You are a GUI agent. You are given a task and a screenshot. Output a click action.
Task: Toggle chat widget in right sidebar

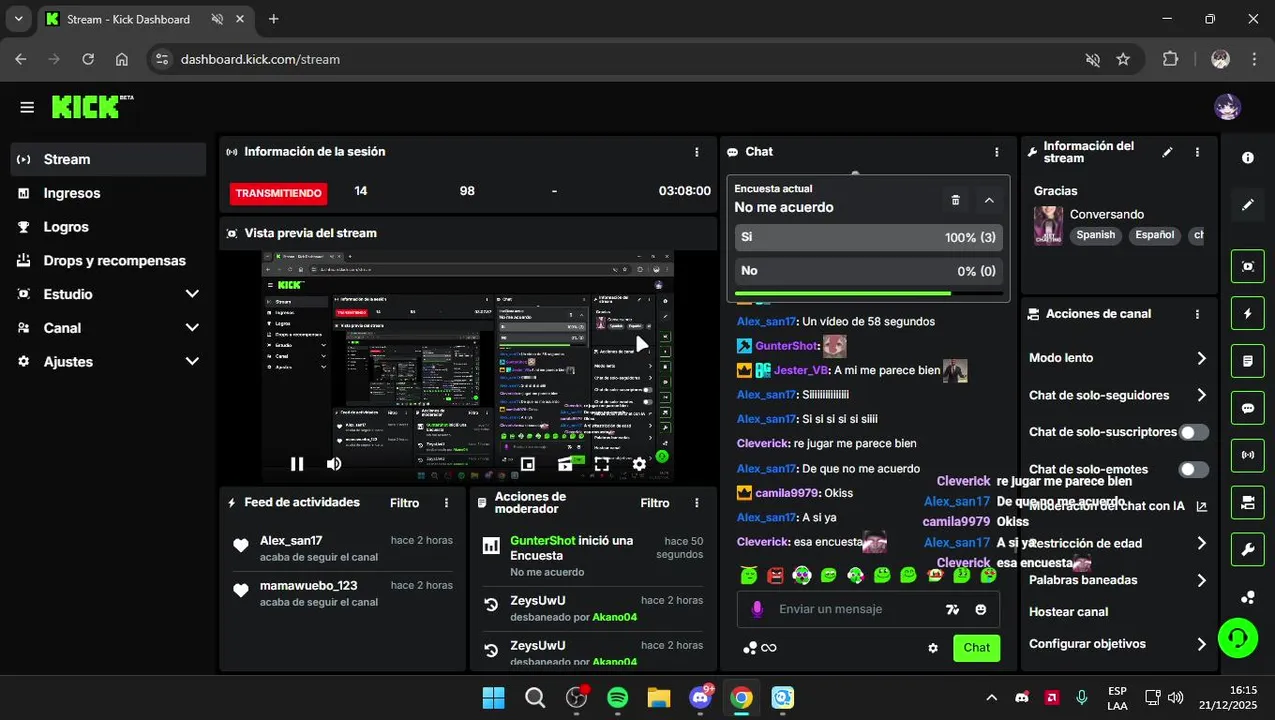pyautogui.click(x=1248, y=408)
